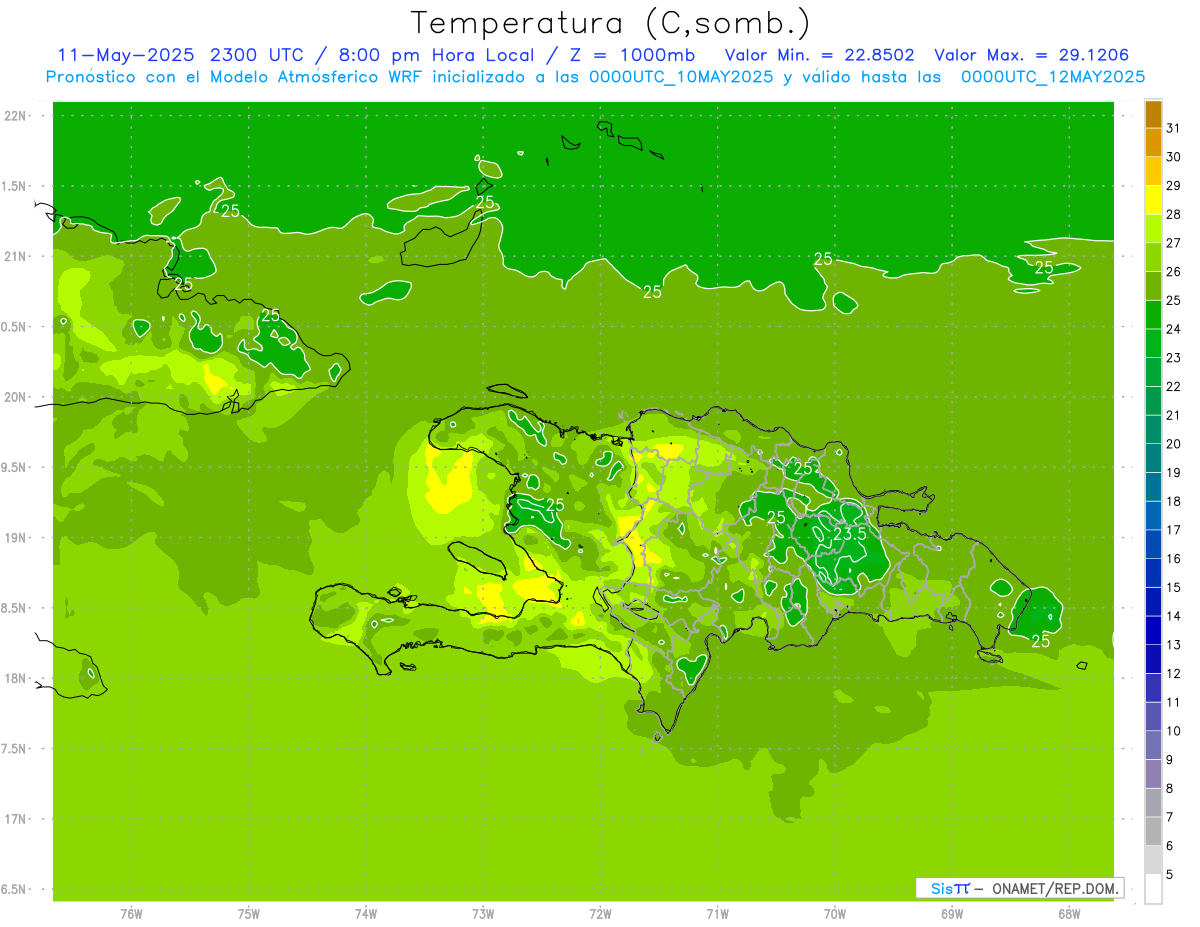Click the blue "Sisπ" logo text
This screenshot has height=927, width=1200.
[950, 888]
